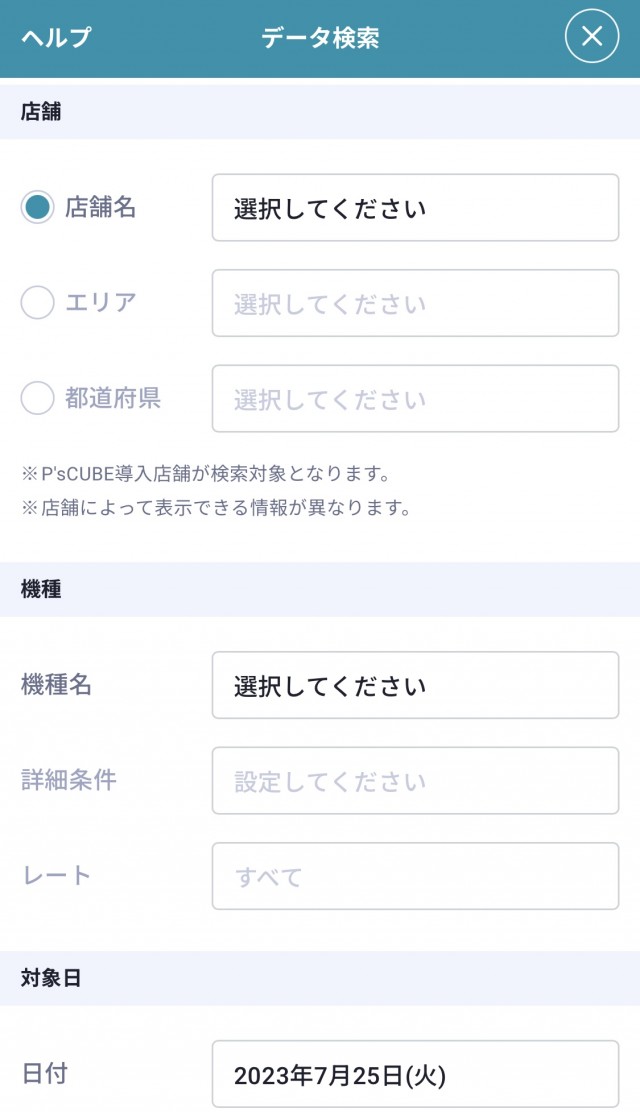The image size is (640, 1112).
Task: Open the エリア selection dropdown
Action: (x=415, y=303)
